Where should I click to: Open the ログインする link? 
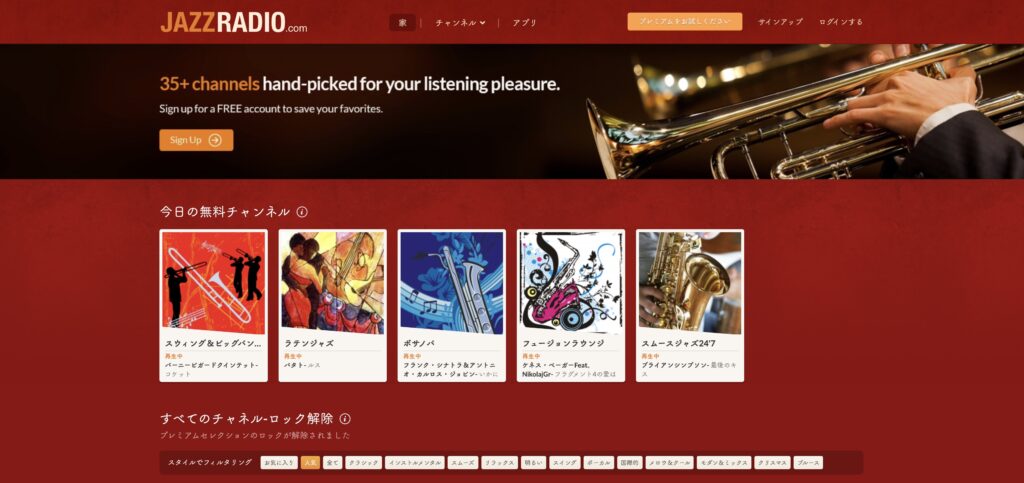tap(840, 22)
